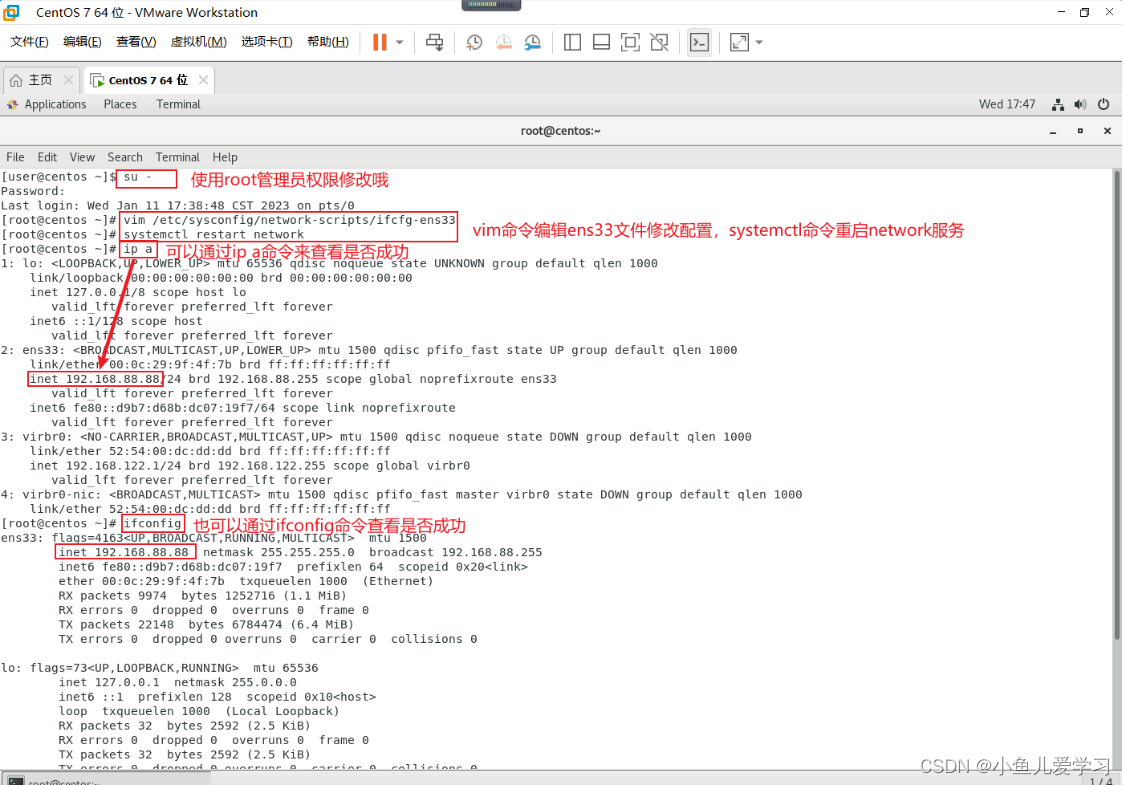Open the GNOME Places menu
Image resolution: width=1124 pixels, height=785 pixels.
point(120,105)
